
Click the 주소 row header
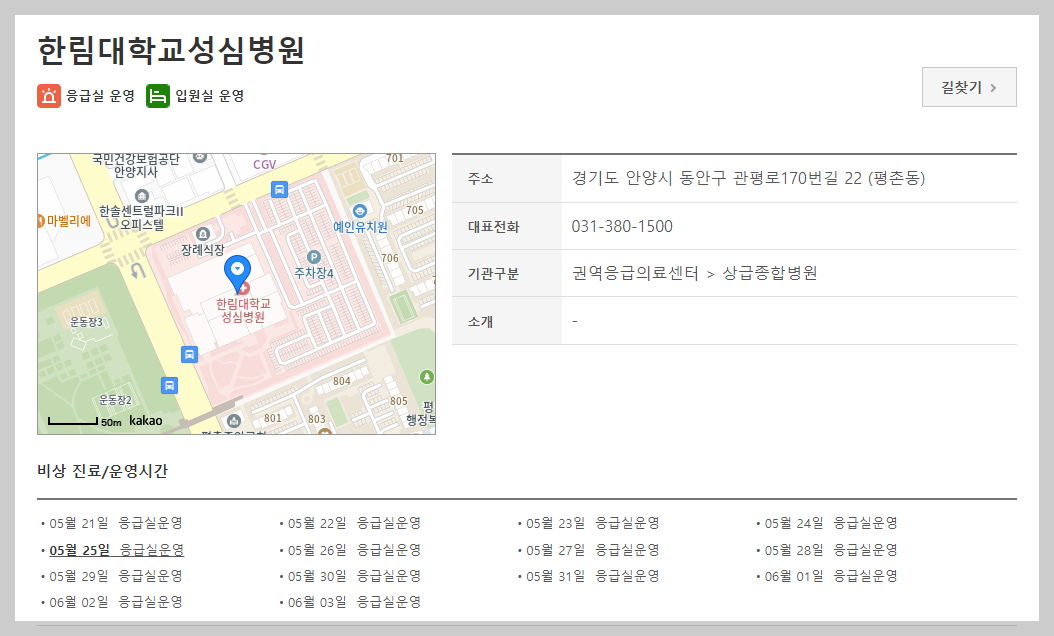pos(481,179)
